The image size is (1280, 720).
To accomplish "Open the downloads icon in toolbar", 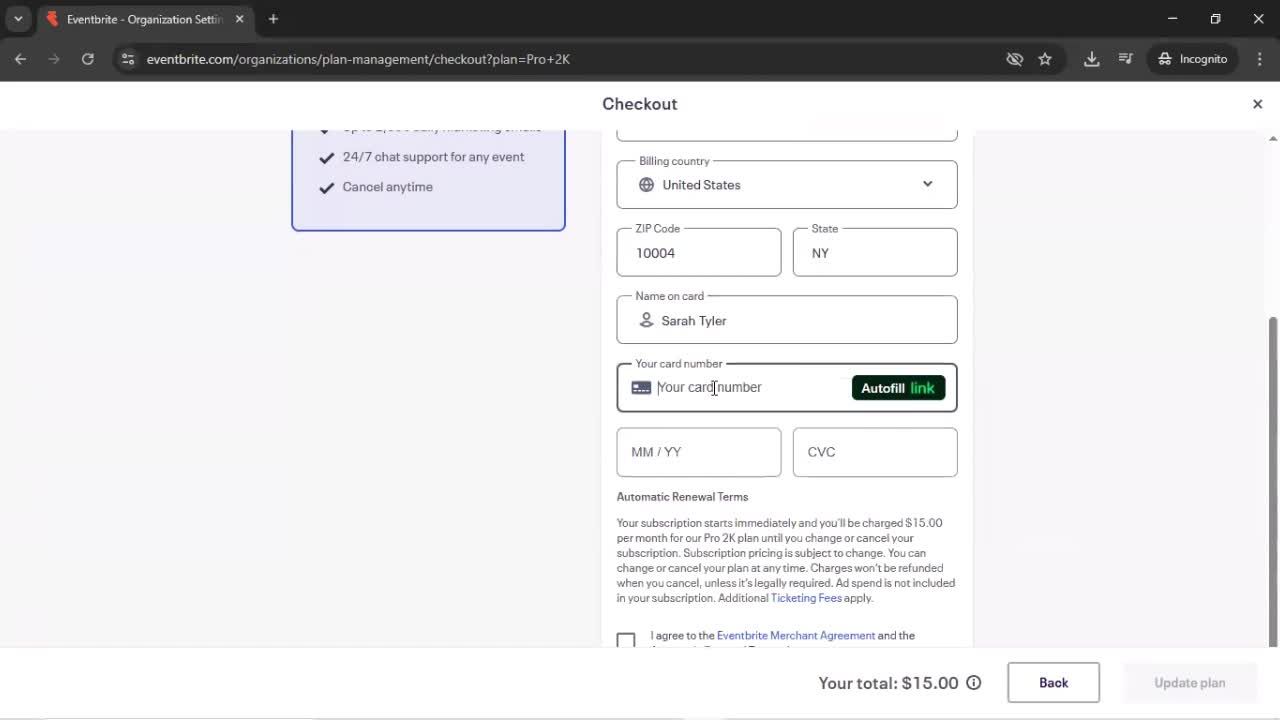I will (x=1092, y=59).
